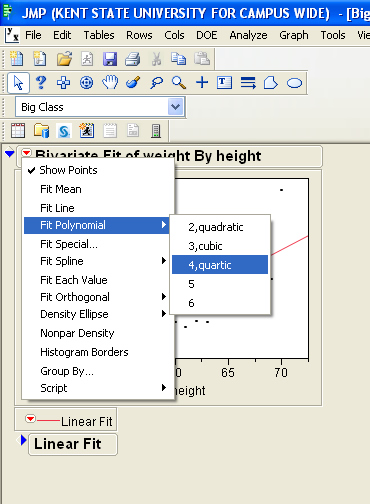Select the Polygon shape tool

tap(271, 83)
